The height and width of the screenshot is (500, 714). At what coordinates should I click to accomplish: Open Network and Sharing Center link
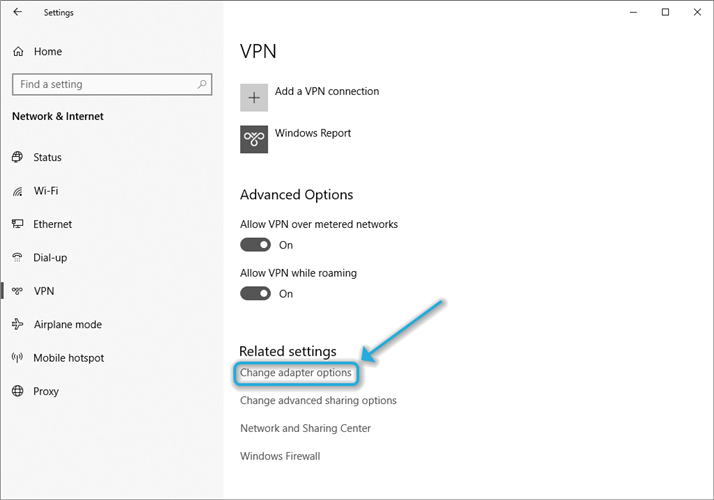305,428
